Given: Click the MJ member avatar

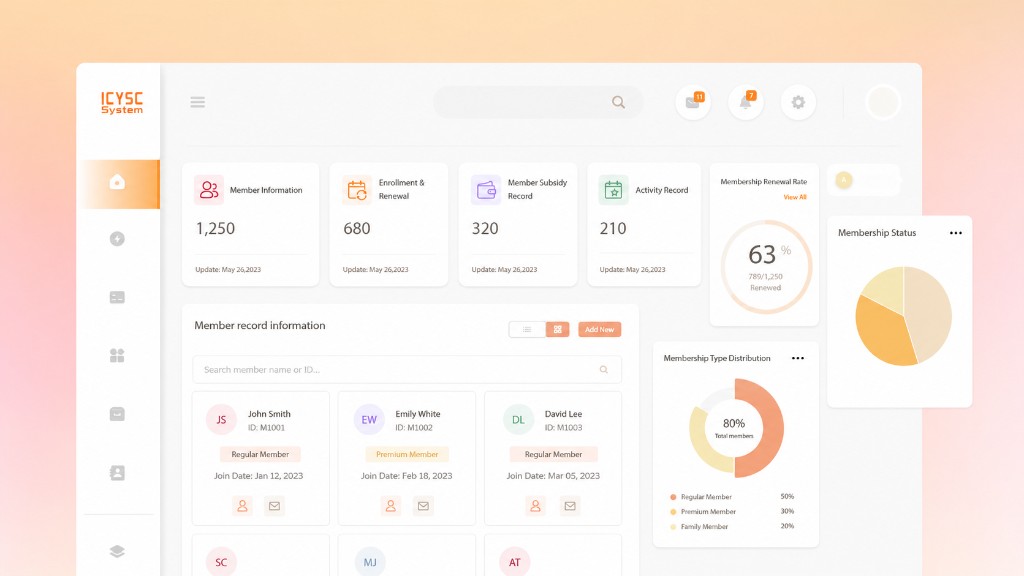Looking at the screenshot, I should tap(370, 562).
